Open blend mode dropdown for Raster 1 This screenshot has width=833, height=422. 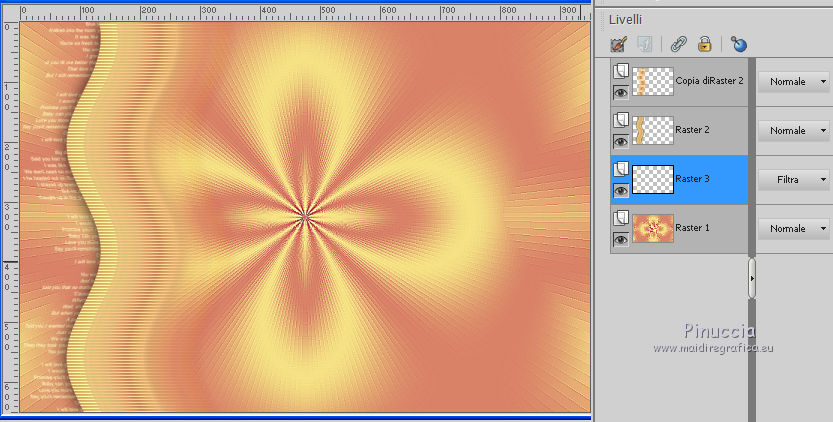click(794, 229)
